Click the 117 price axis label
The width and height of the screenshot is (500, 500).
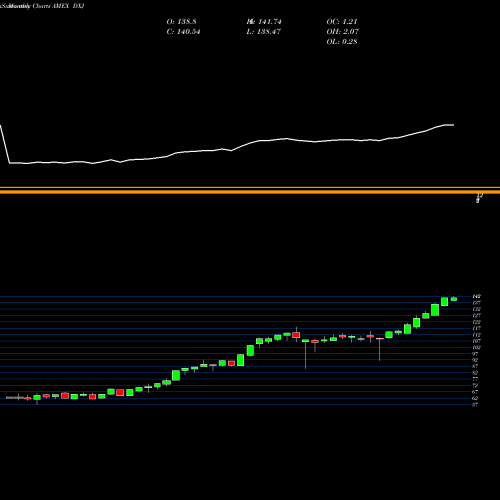(476, 328)
